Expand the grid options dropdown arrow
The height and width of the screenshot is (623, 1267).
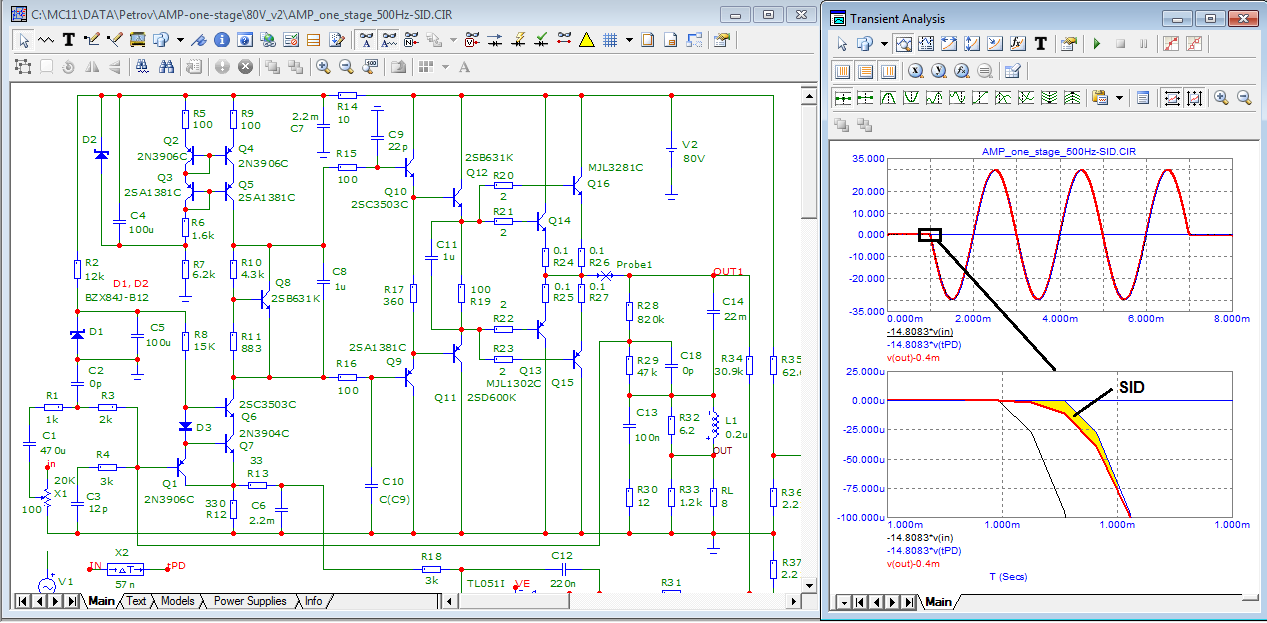pyautogui.click(x=629, y=40)
